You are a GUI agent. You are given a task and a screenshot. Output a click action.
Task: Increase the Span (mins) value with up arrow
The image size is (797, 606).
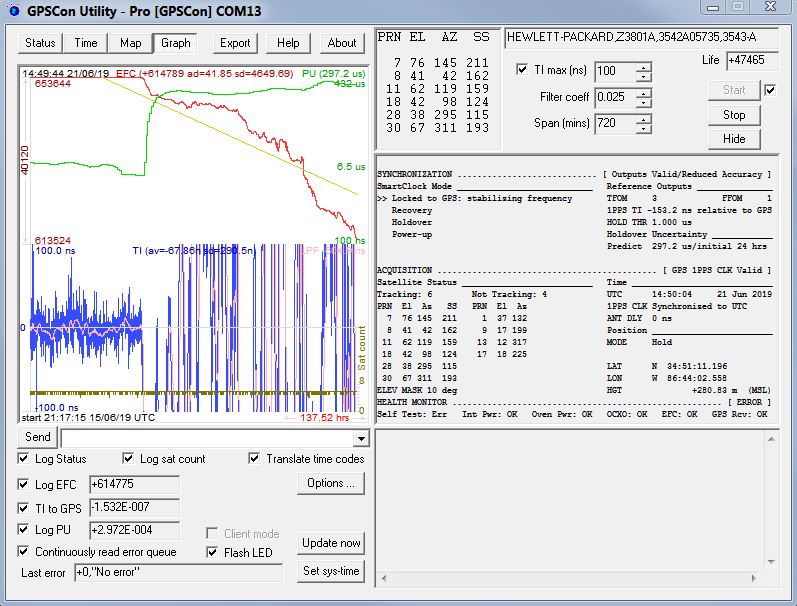(x=643, y=118)
